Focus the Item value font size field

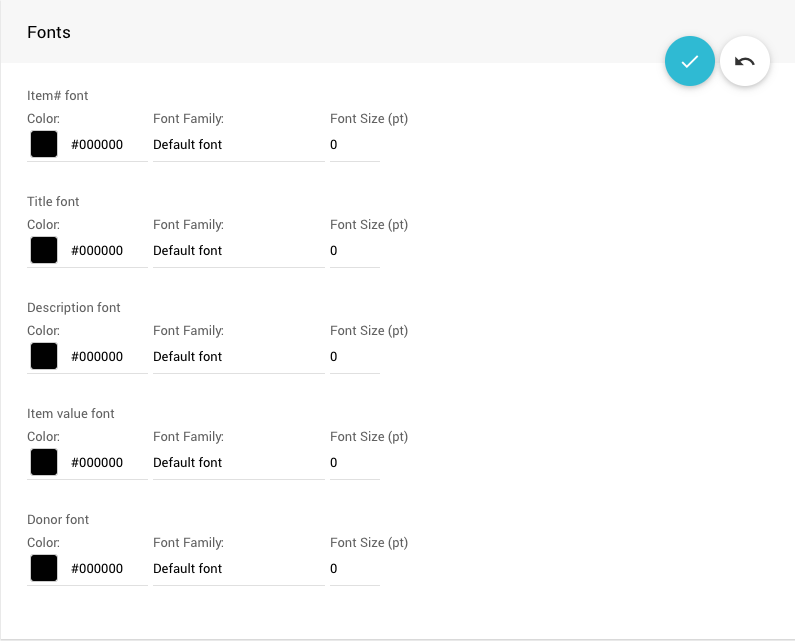click(354, 463)
